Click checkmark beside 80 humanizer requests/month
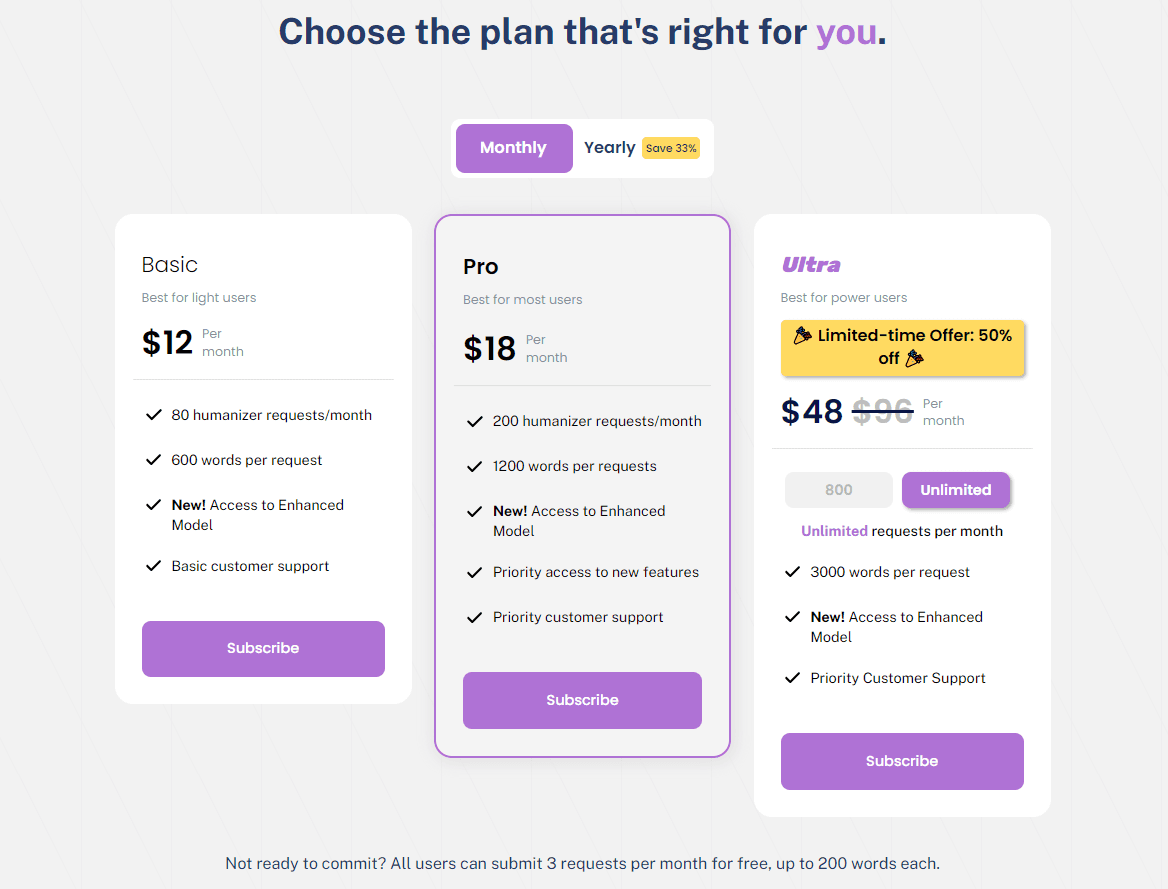 click(x=154, y=415)
